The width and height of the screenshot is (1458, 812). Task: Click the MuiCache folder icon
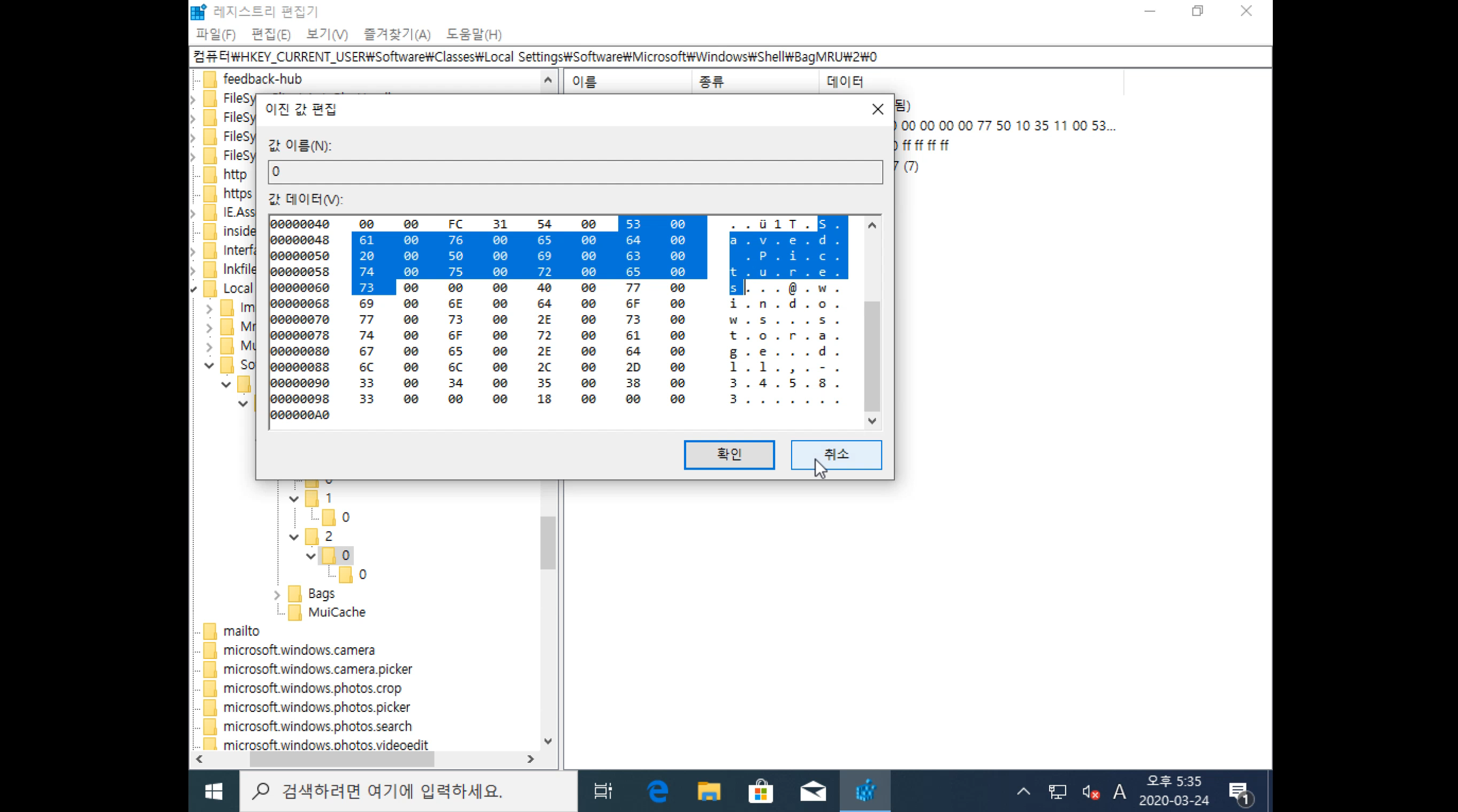(294, 612)
